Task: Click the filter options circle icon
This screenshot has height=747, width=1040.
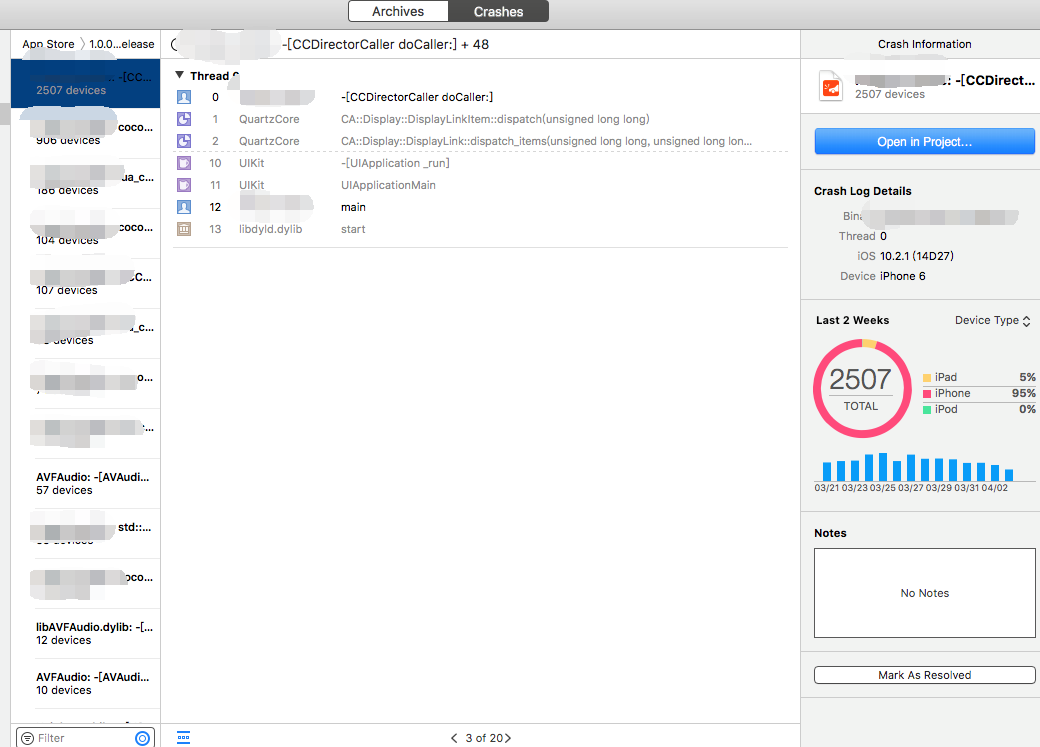Action: [143, 738]
